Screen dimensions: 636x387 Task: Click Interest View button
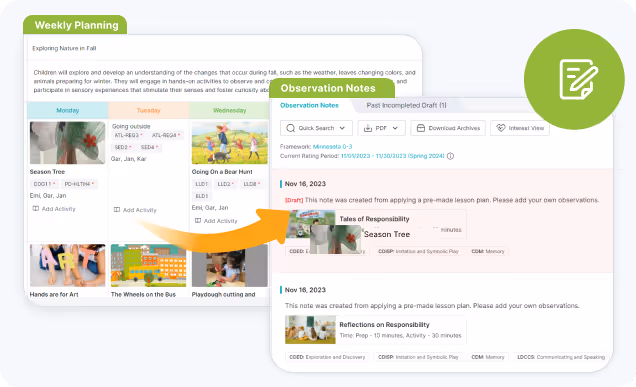520,128
